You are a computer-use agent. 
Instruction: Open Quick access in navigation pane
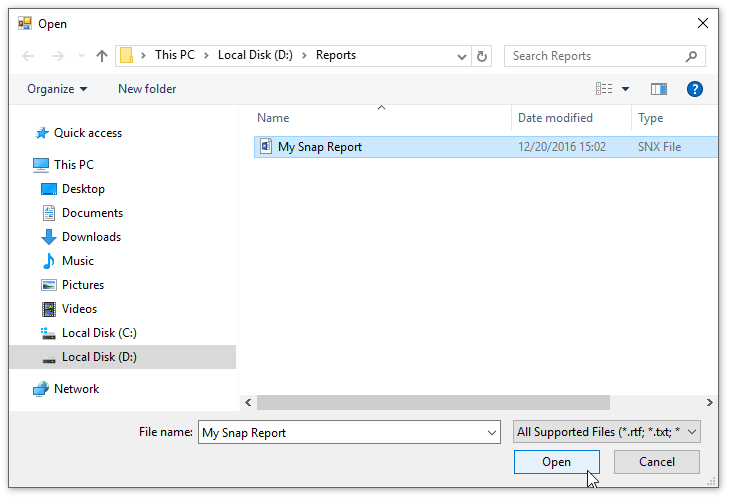88,133
